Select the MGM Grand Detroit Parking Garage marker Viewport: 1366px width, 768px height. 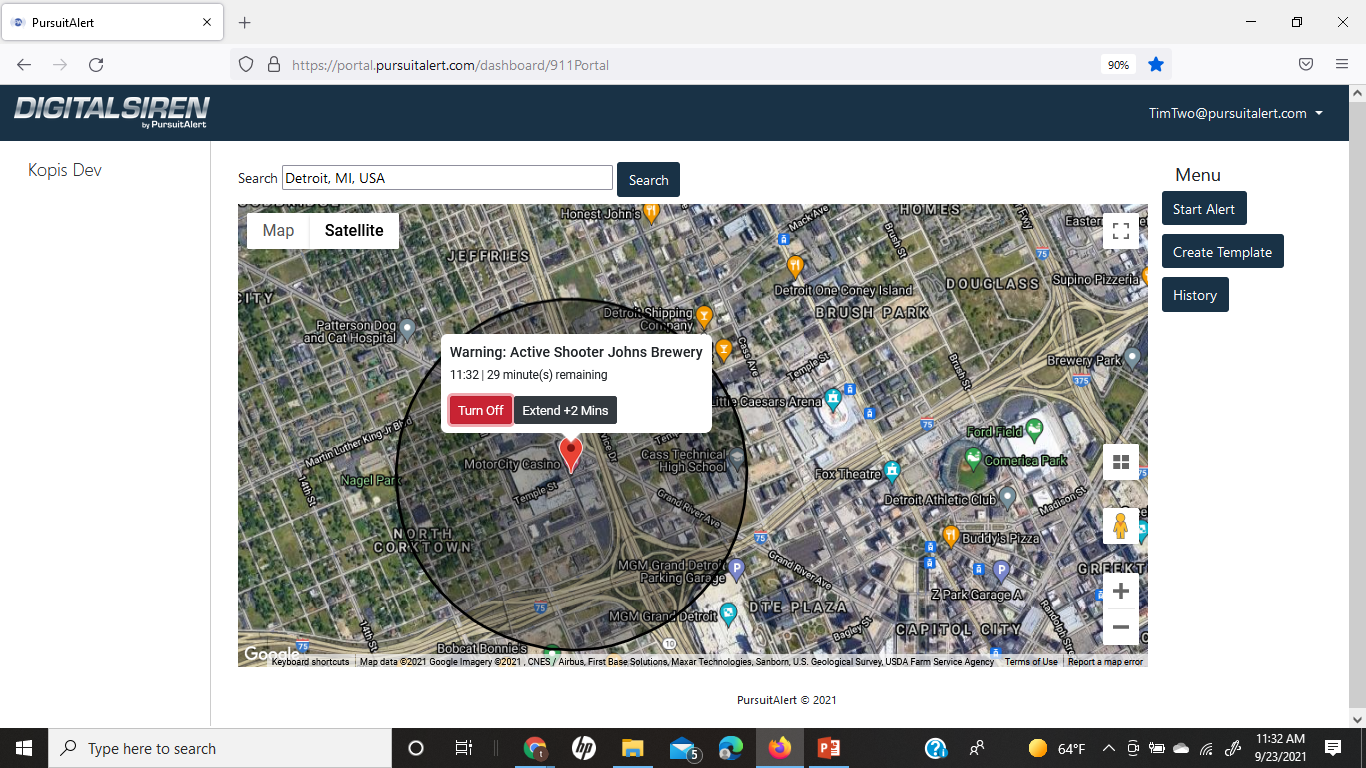(x=736, y=569)
